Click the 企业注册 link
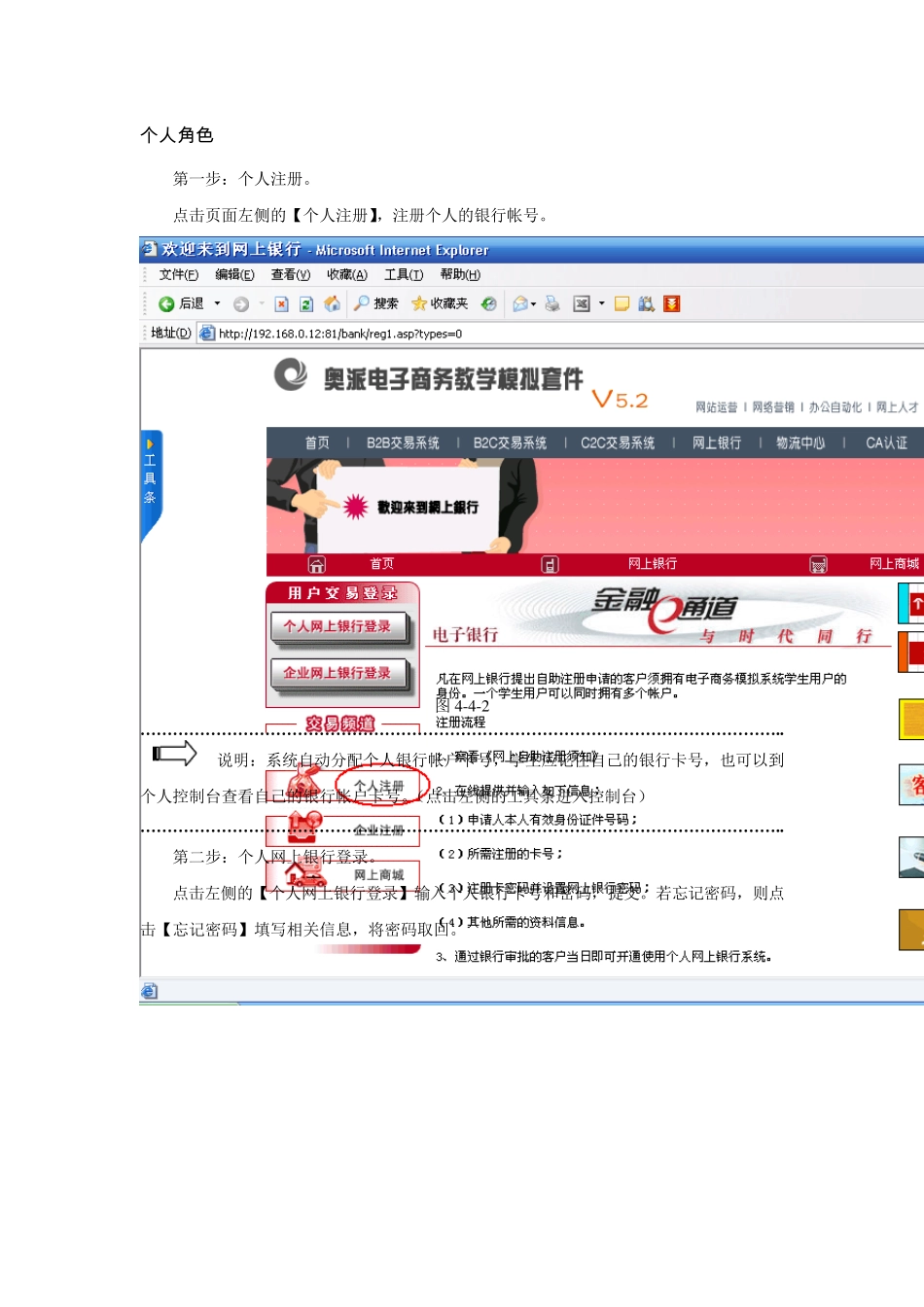 pyautogui.click(x=379, y=830)
